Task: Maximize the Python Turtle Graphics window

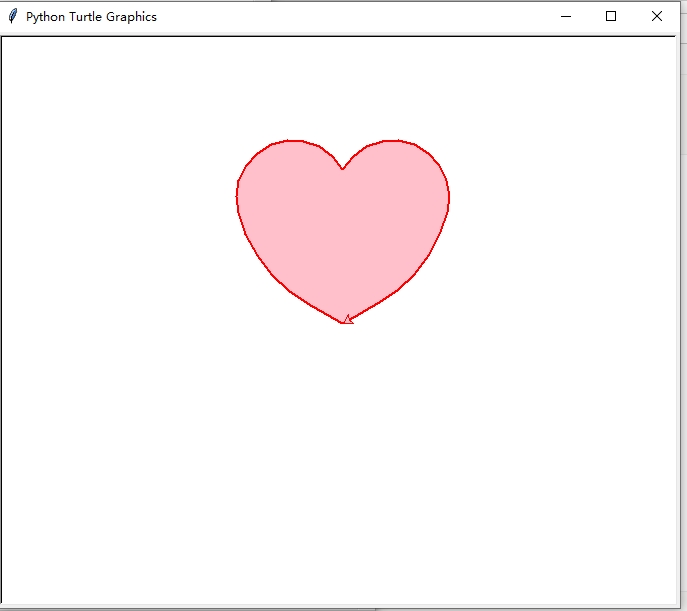Action: pyautogui.click(x=611, y=16)
